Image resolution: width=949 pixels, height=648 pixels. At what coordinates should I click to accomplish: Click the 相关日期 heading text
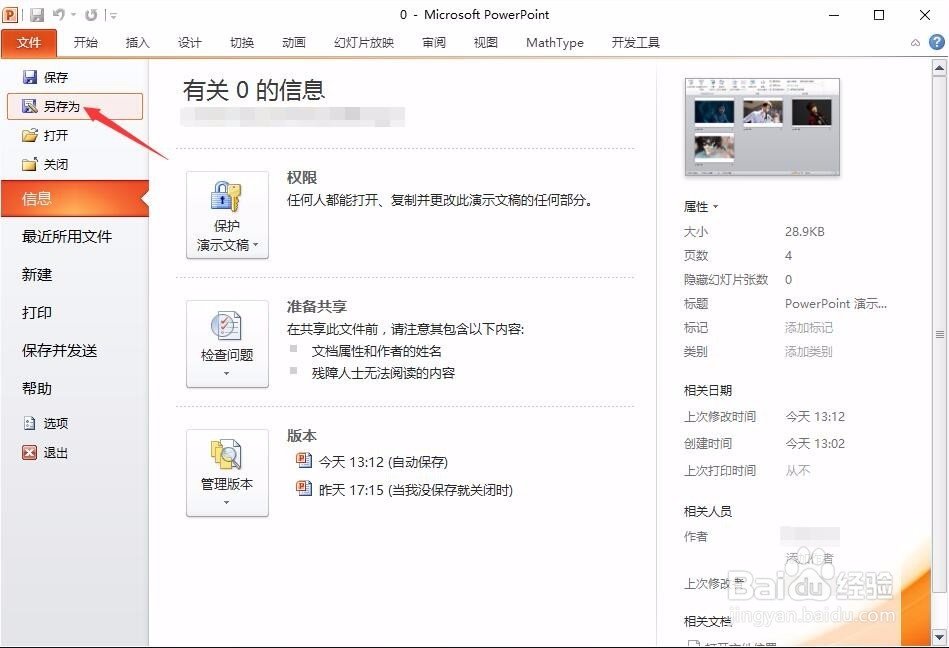coord(708,390)
